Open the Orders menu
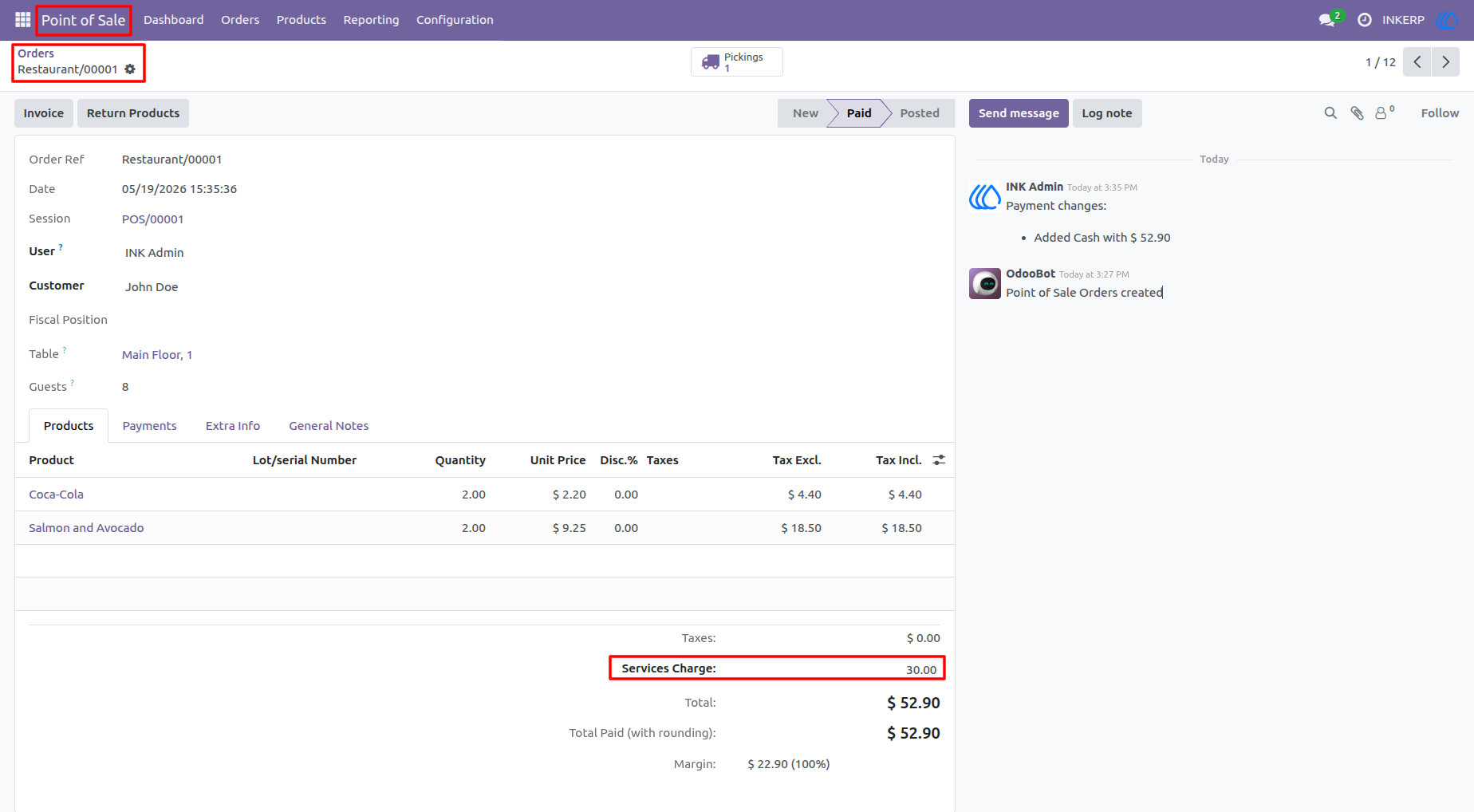 coord(240,20)
